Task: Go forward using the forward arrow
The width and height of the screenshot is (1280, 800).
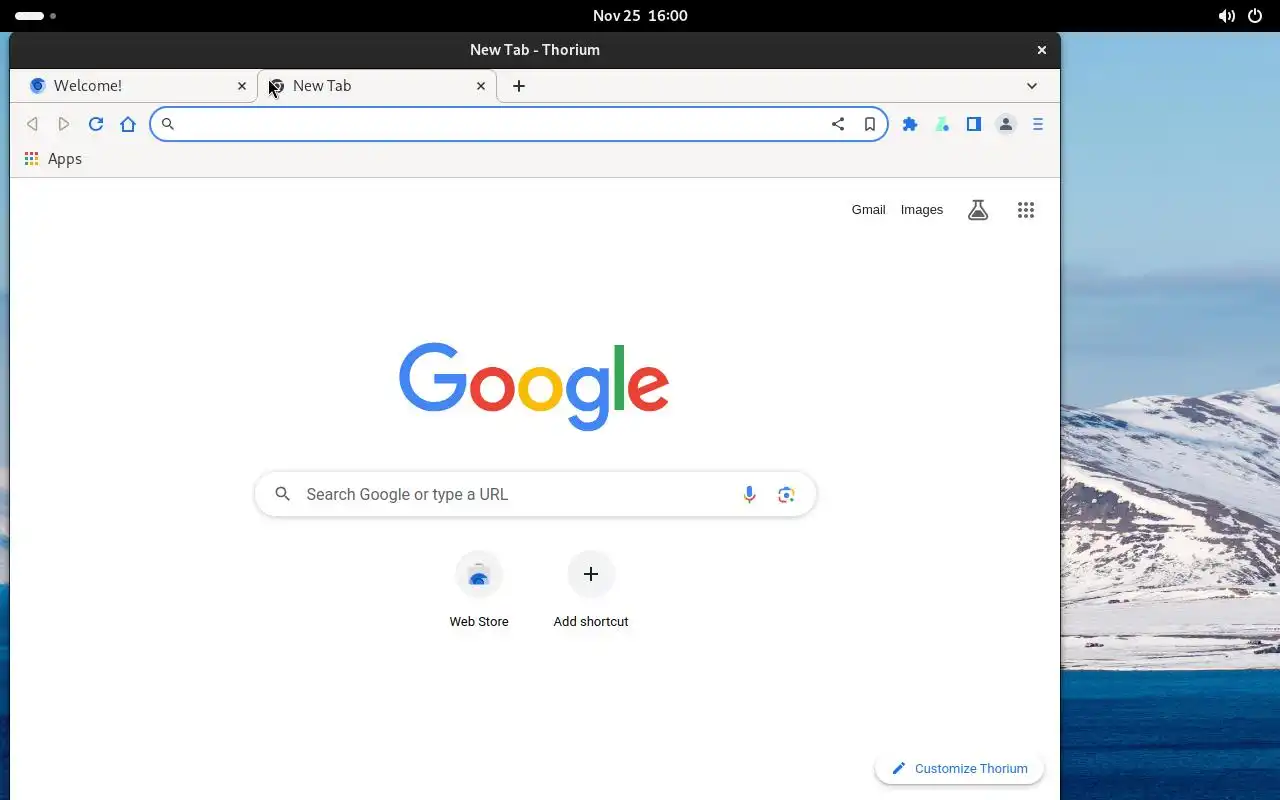Action: pos(64,124)
